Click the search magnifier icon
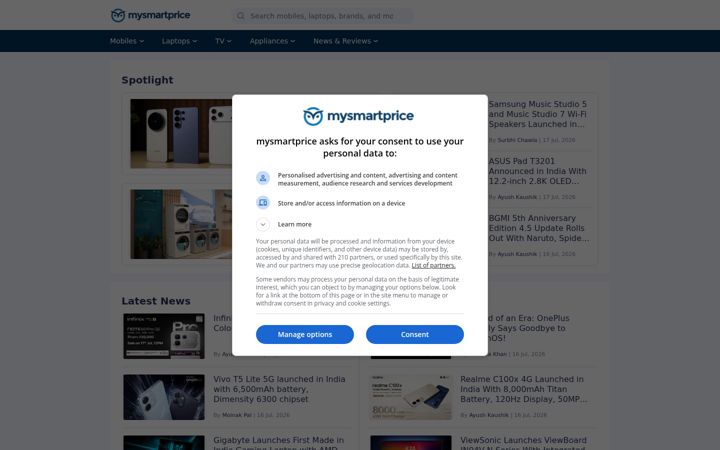The image size is (720, 450). (x=241, y=16)
